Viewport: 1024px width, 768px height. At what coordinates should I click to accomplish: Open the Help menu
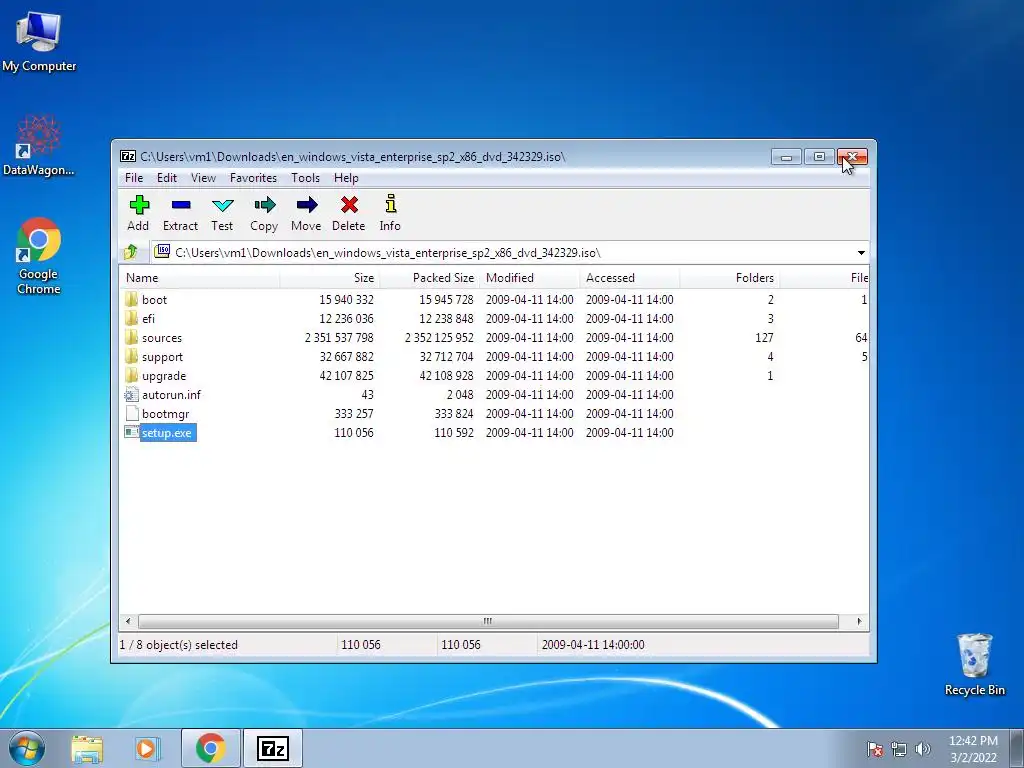[x=346, y=178]
